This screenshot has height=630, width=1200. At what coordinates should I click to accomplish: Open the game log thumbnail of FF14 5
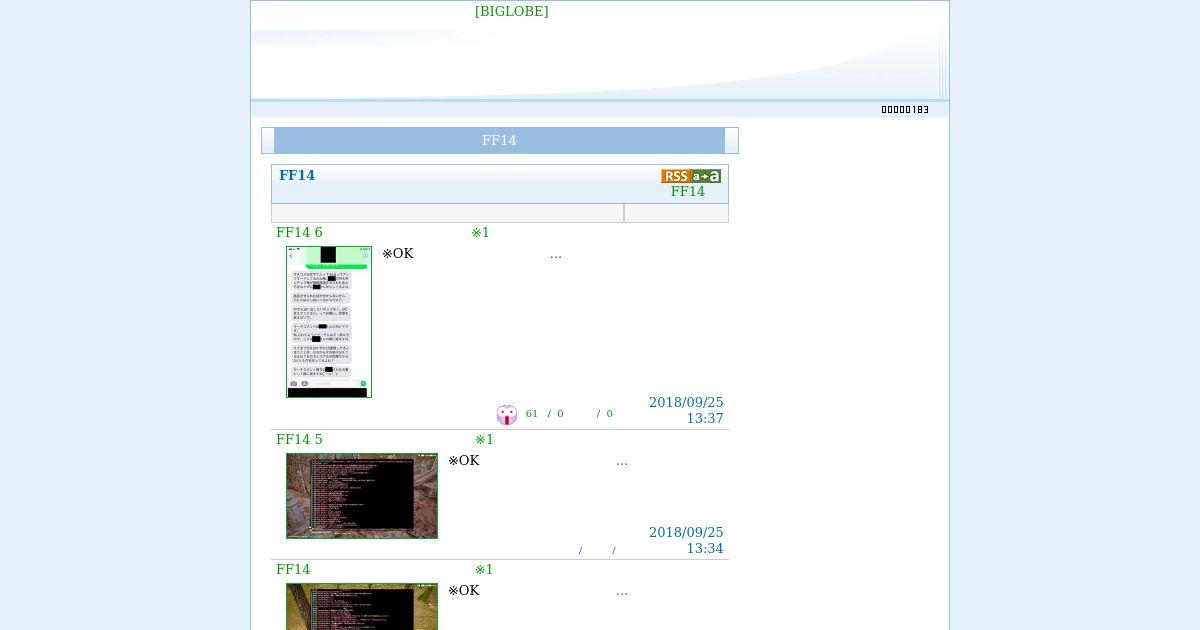click(362, 496)
